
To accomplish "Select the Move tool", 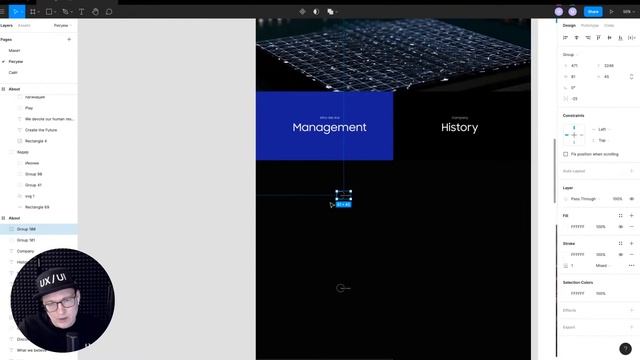I will click(x=16, y=11).
